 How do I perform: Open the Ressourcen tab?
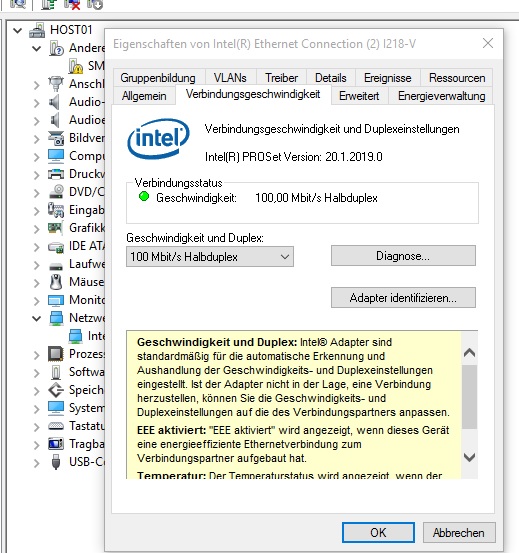[457, 78]
